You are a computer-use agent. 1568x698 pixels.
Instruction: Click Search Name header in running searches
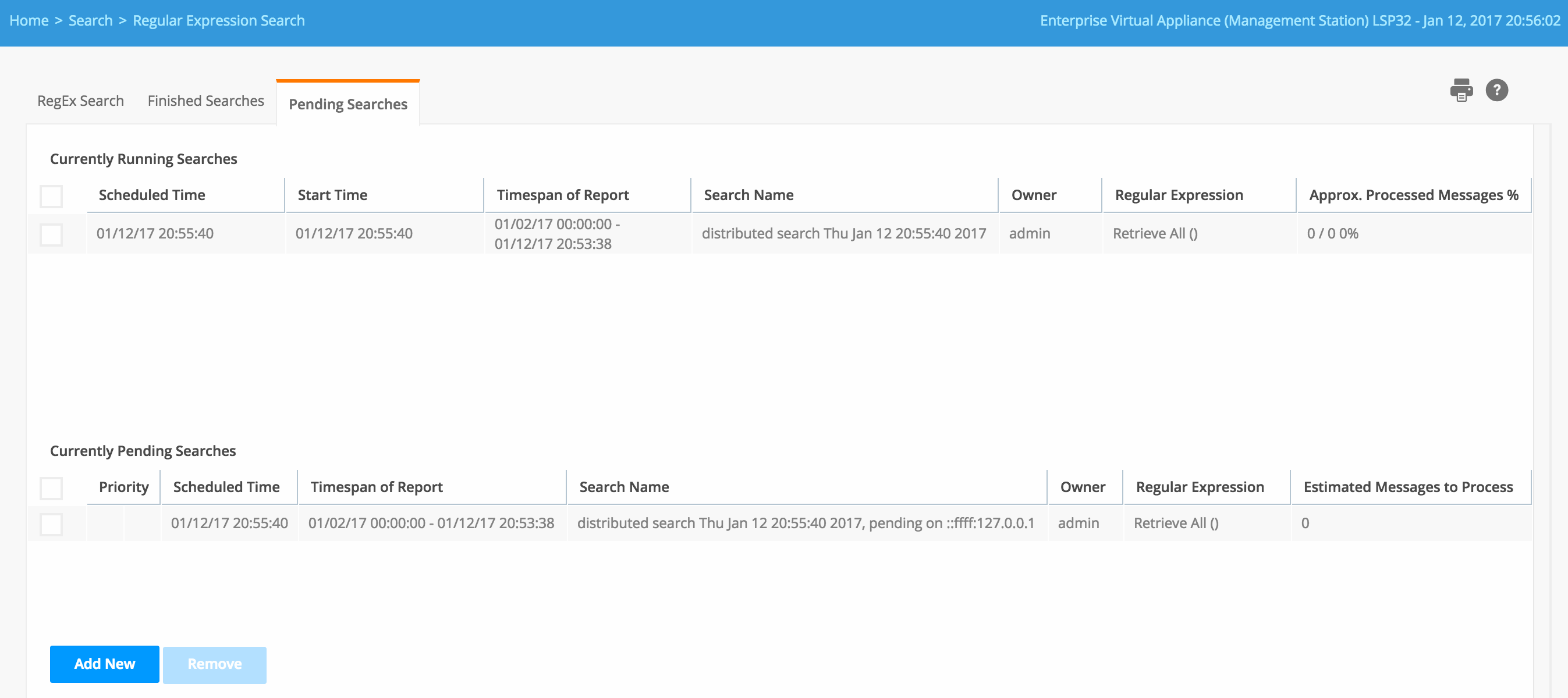(748, 195)
